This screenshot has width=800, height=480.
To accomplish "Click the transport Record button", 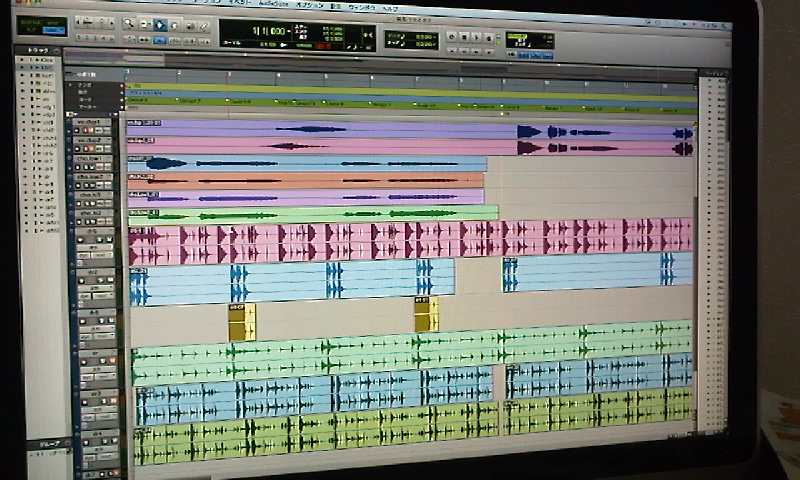I will (489, 38).
